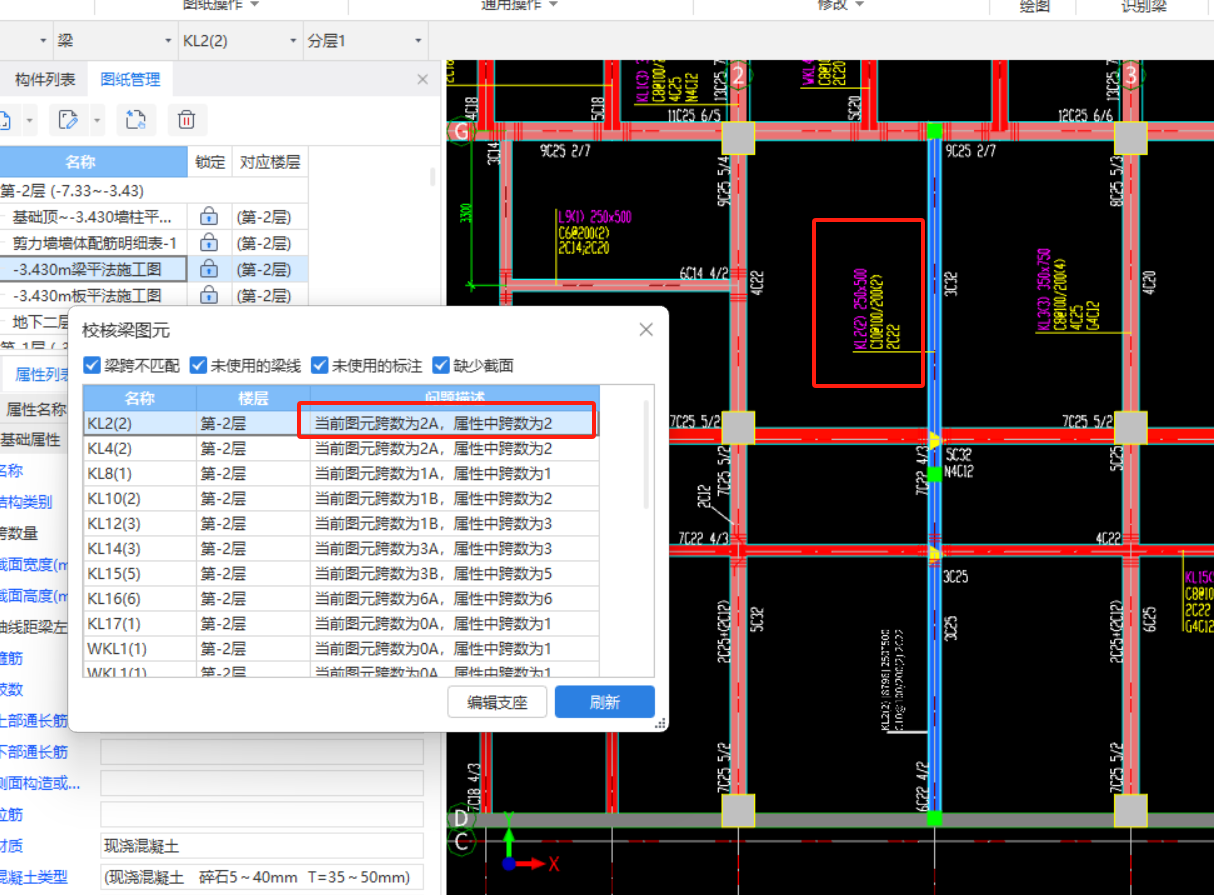Click the magenta L9(1) 250x500 beam annotation

pos(595,217)
